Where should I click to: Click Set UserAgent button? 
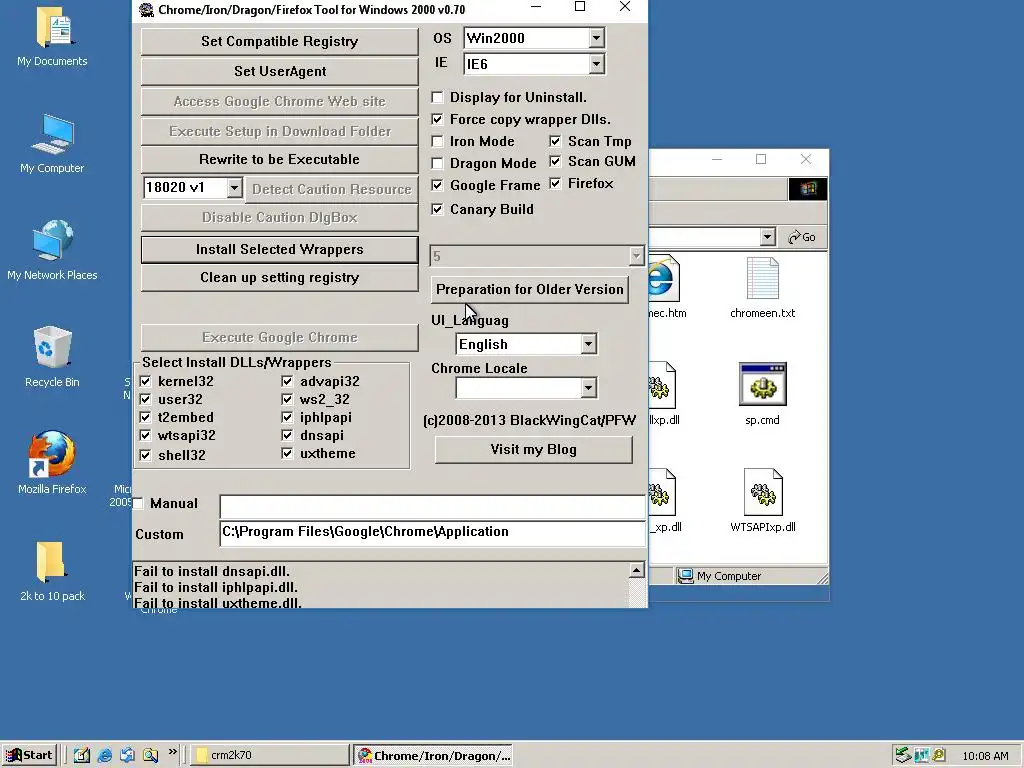(280, 72)
